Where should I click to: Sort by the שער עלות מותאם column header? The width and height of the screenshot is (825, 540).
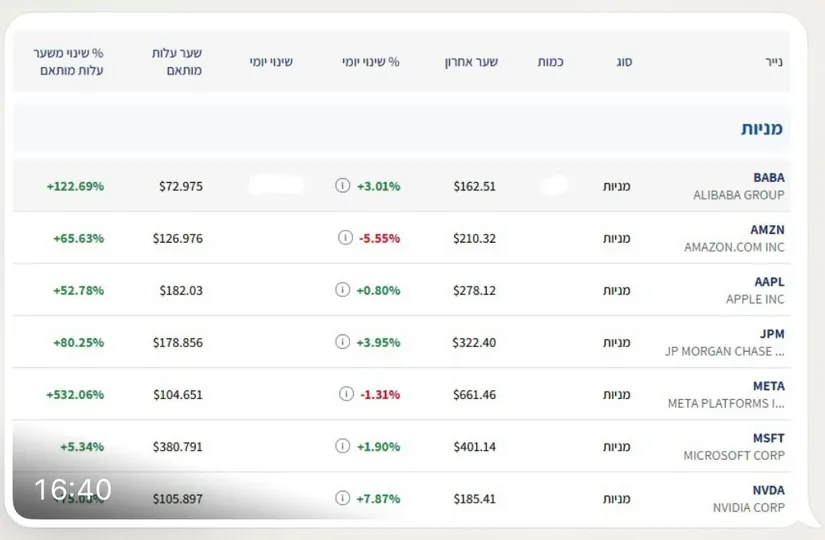[x=177, y=62]
